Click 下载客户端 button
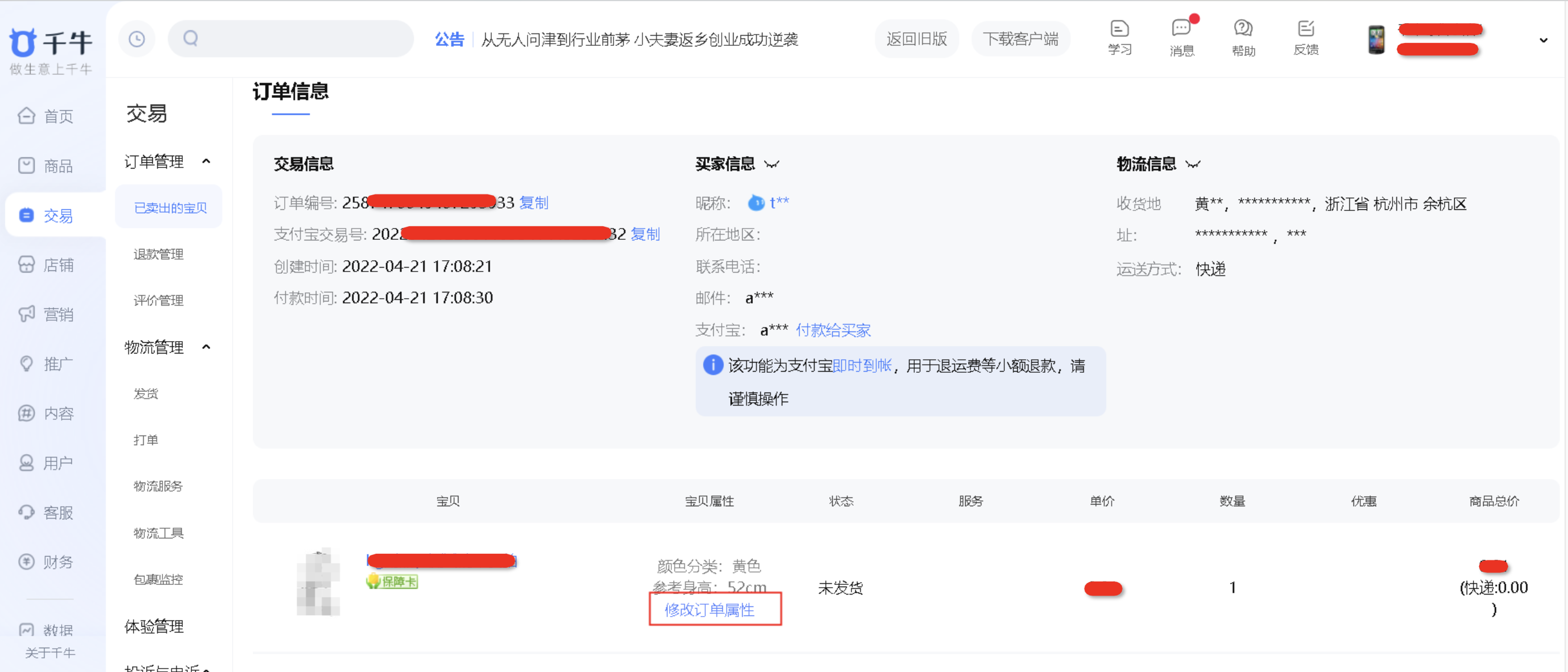Screen dimensions: 1568x672 (1021, 39)
